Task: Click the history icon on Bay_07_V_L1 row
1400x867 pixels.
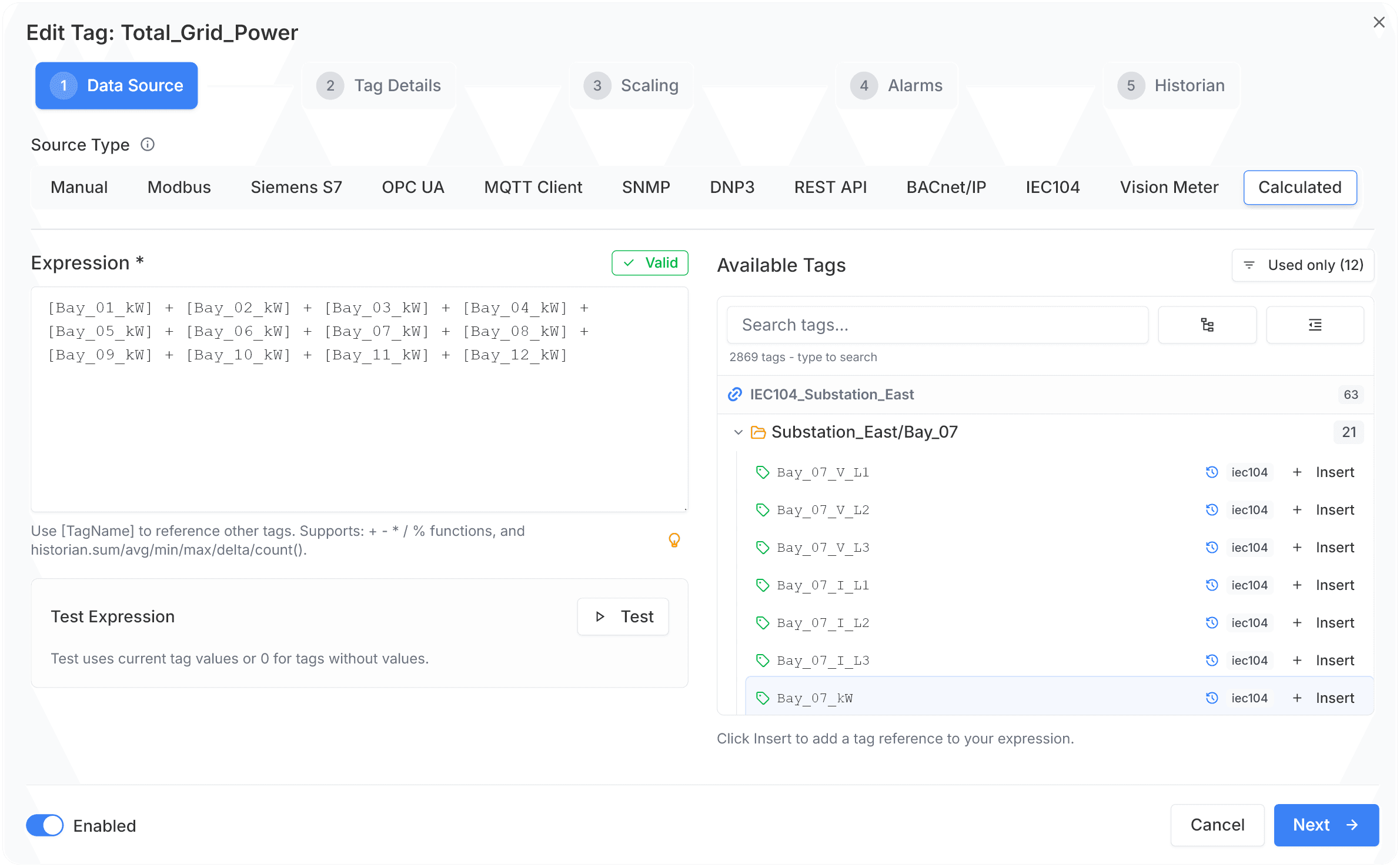Action: (x=1212, y=472)
